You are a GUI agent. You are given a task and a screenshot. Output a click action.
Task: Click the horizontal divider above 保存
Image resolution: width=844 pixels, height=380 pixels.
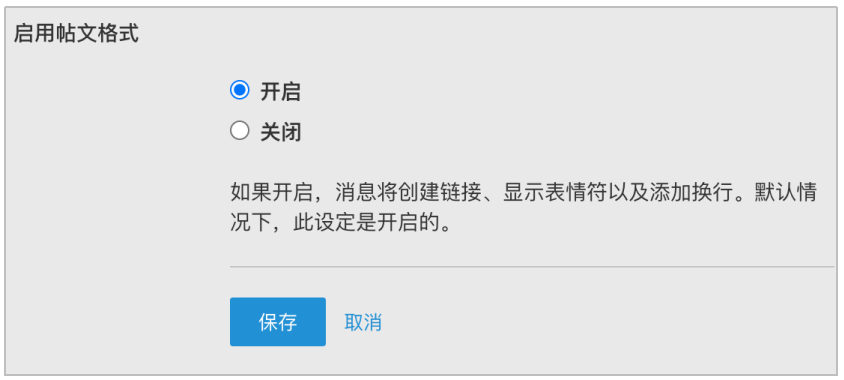[532, 266]
